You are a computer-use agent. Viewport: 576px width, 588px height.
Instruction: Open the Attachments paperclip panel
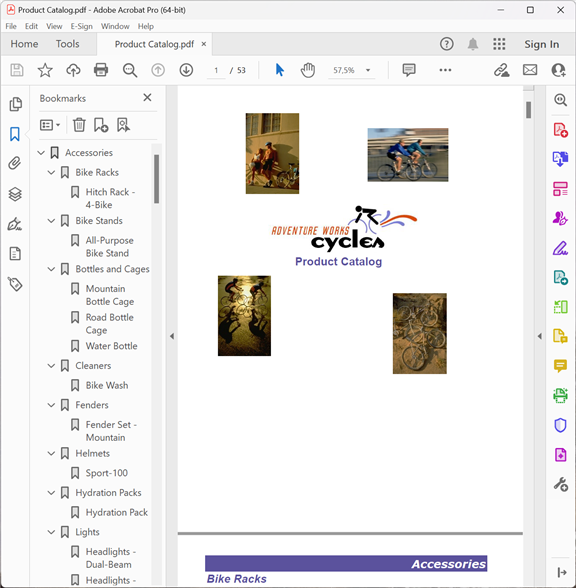coord(15,164)
